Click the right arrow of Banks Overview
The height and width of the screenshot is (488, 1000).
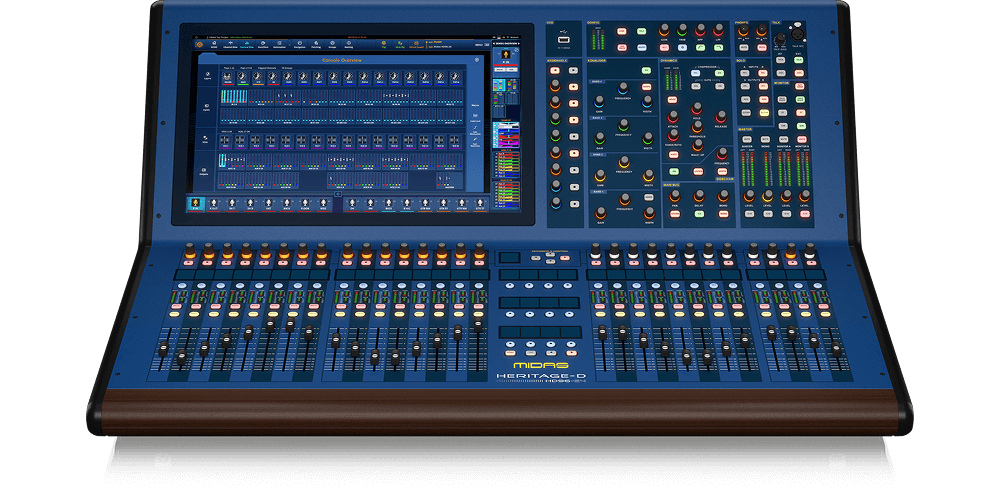point(518,43)
